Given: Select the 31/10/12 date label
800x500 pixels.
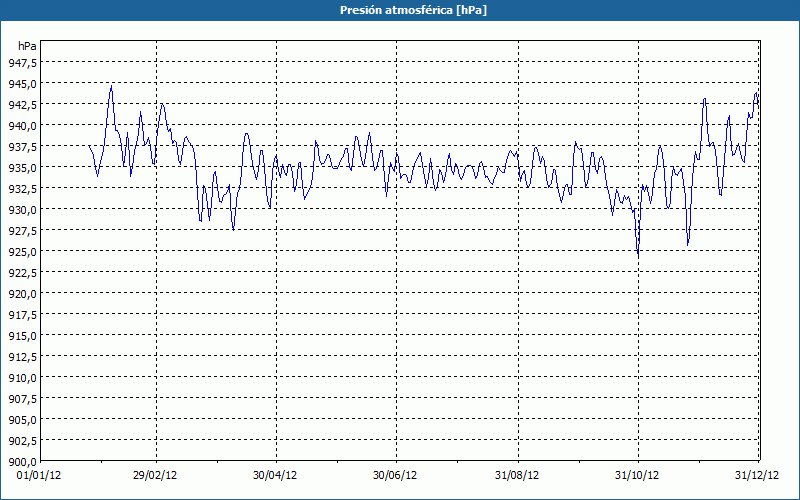Looking at the screenshot, I should click(637, 476).
